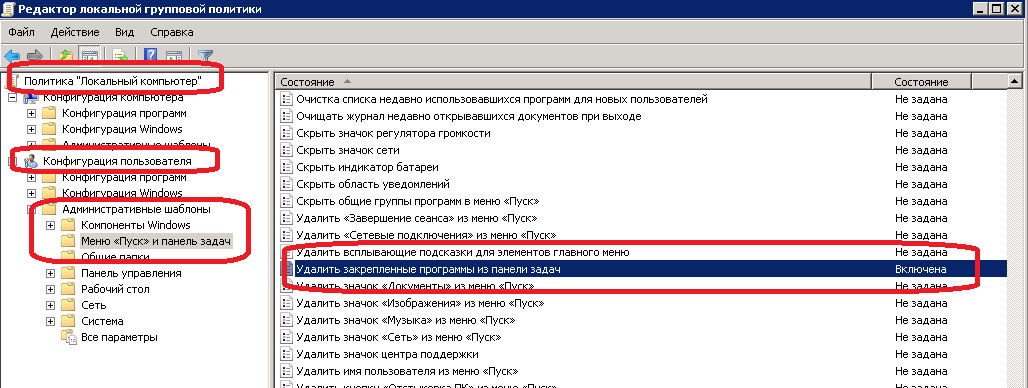Open the Вид menu
1028x388 pixels.
point(125,32)
